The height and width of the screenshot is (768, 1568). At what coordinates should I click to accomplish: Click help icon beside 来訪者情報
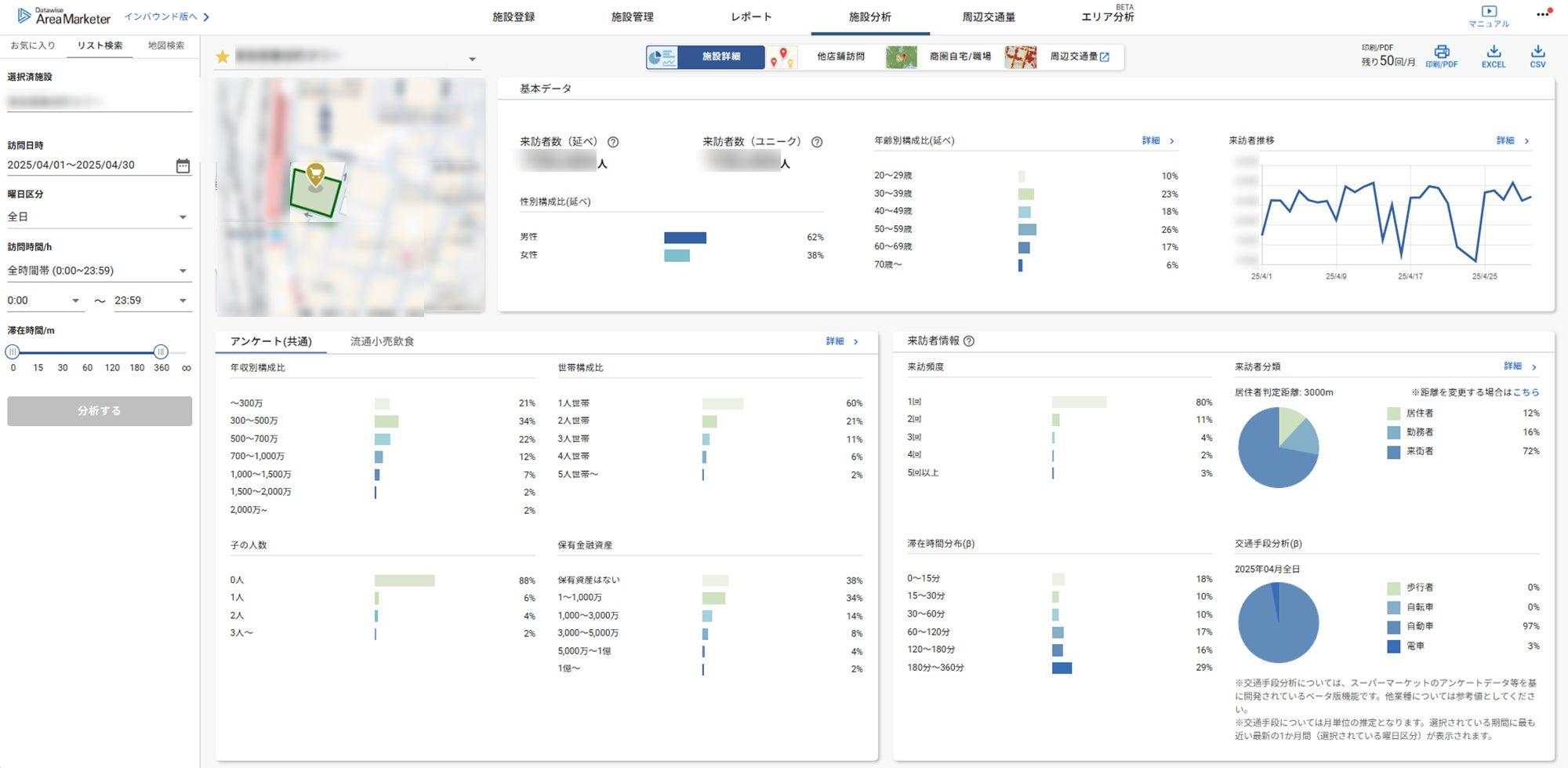pyautogui.click(x=969, y=341)
